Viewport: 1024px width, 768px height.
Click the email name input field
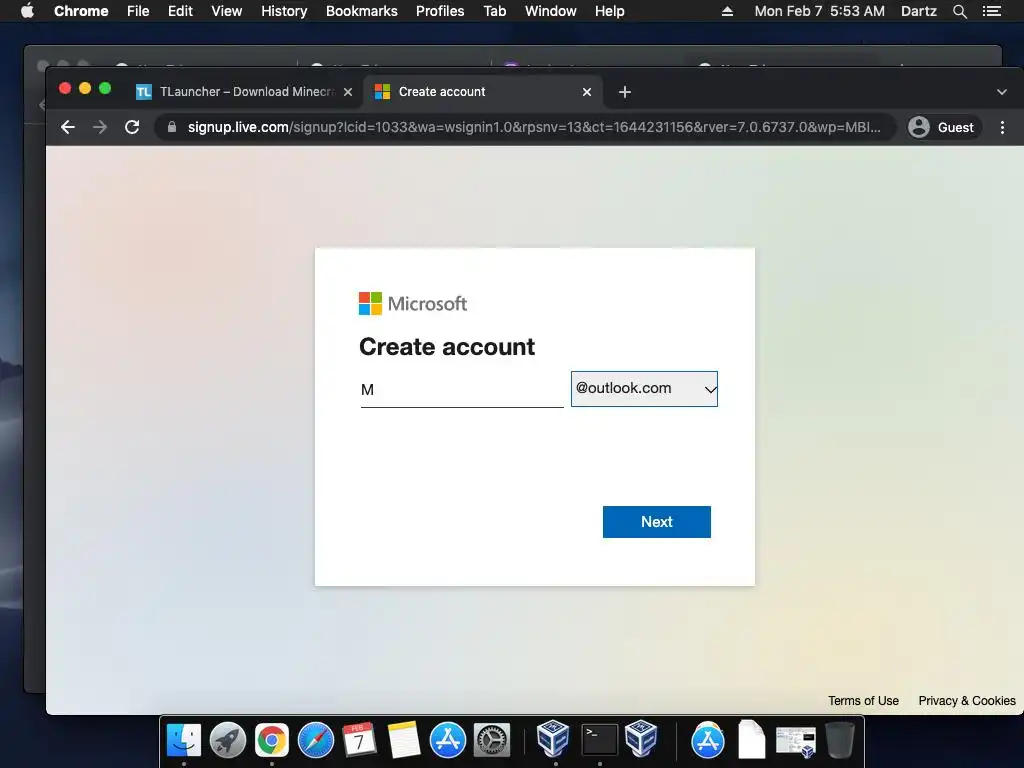point(462,390)
